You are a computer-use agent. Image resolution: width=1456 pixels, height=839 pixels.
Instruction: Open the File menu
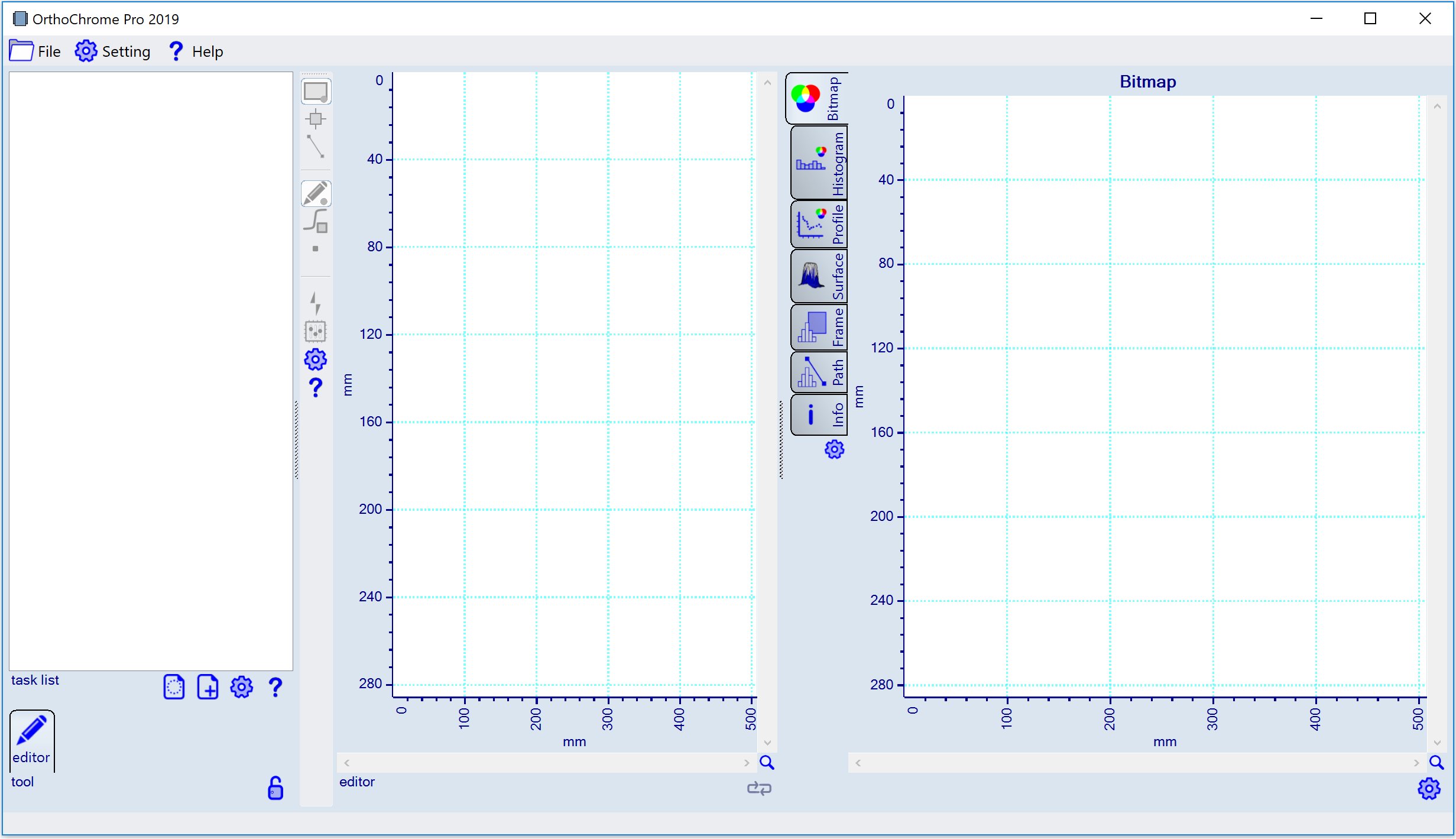[34, 51]
